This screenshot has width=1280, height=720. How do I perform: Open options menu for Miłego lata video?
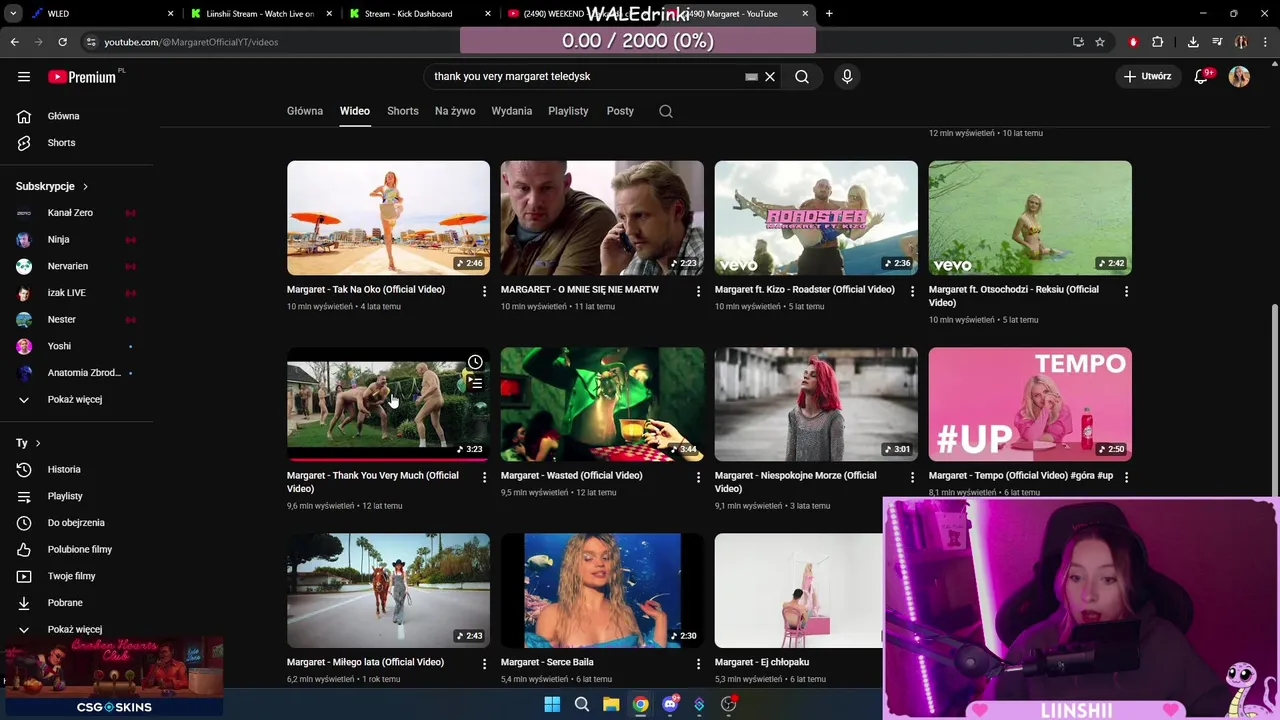click(484, 663)
